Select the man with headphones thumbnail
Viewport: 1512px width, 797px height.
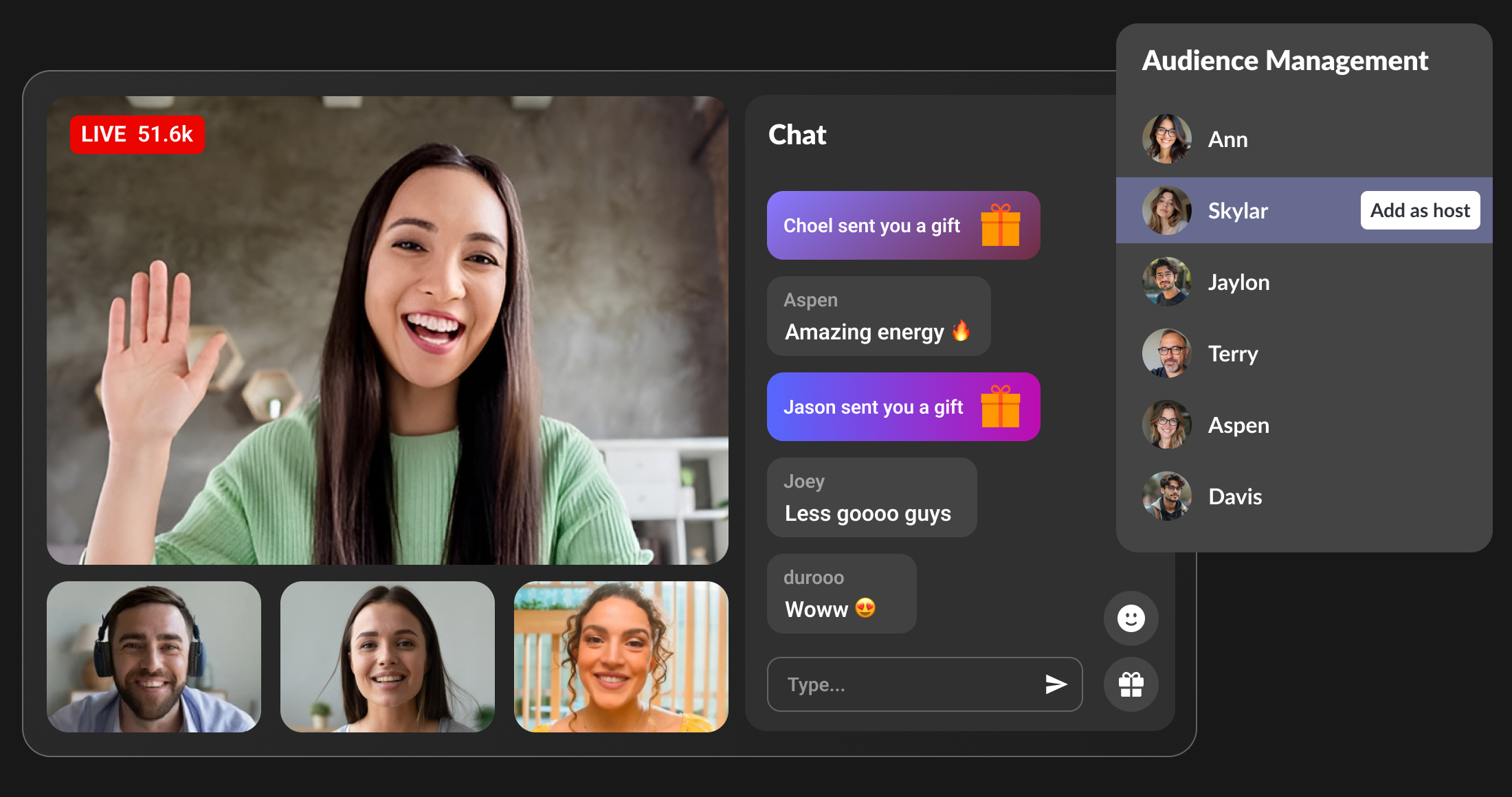tap(154, 657)
